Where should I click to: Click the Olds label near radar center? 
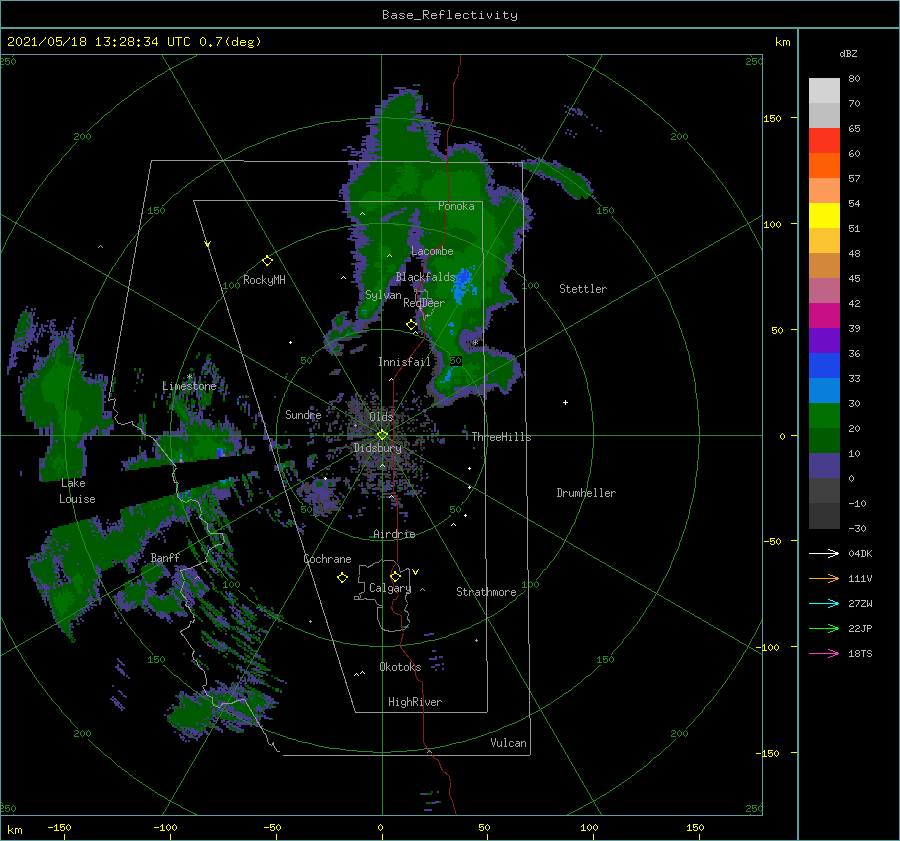(381, 417)
